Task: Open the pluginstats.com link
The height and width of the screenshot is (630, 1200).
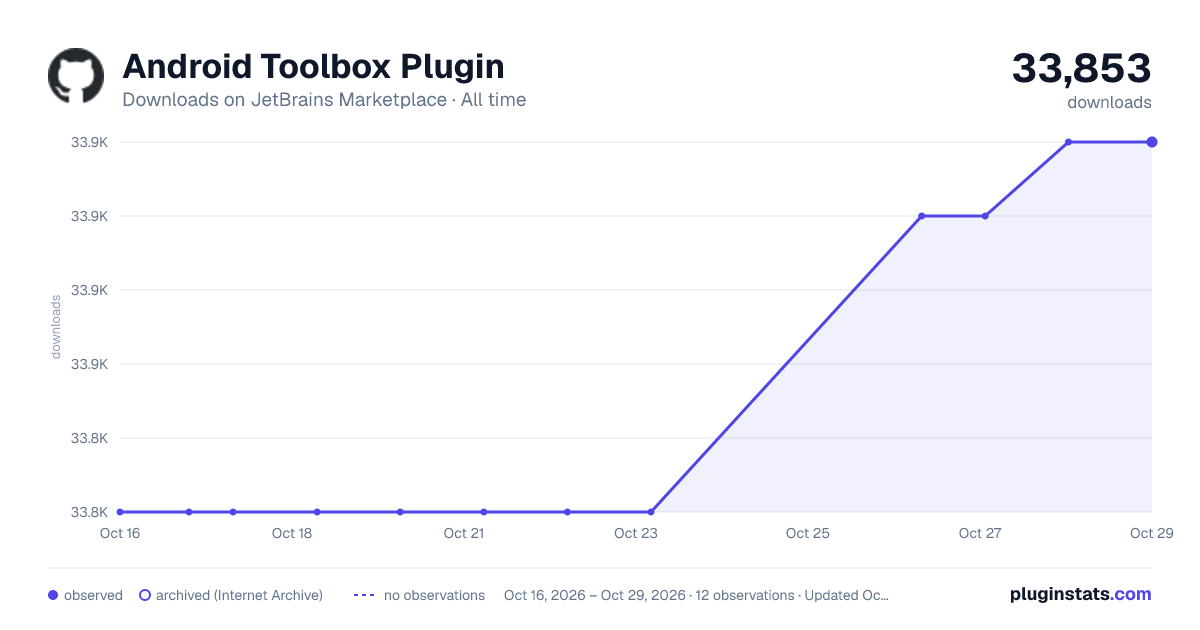Action: coord(1081,594)
